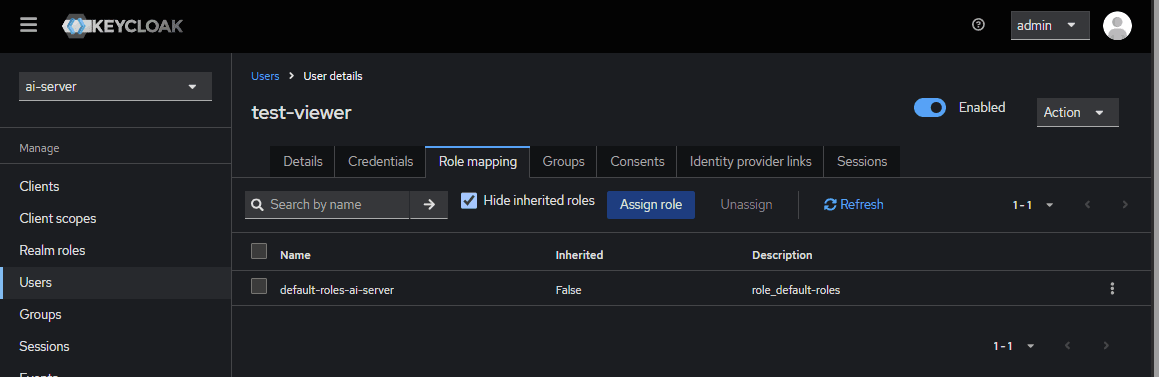Click the Keycloak logo
Screen dimensions: 1159x377
(123, 26)
